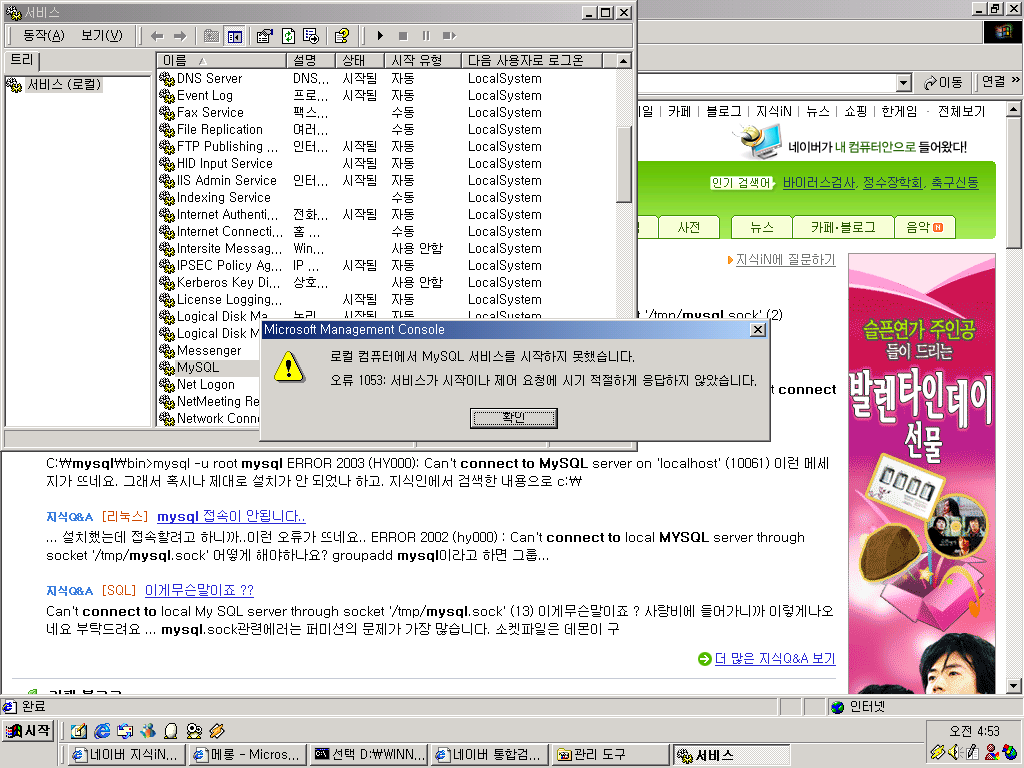Close the Microsoft Management Console dialog

(758, 329)
